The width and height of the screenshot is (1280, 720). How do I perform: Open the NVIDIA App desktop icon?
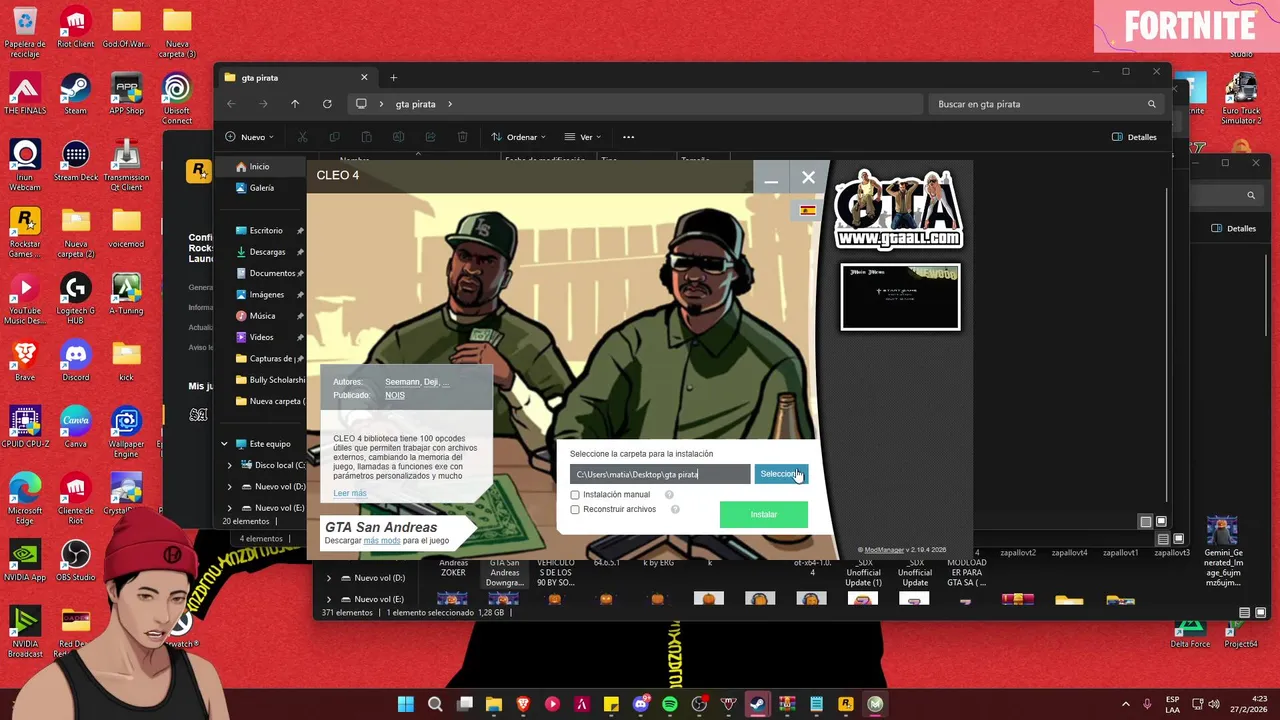coord(24,561)
